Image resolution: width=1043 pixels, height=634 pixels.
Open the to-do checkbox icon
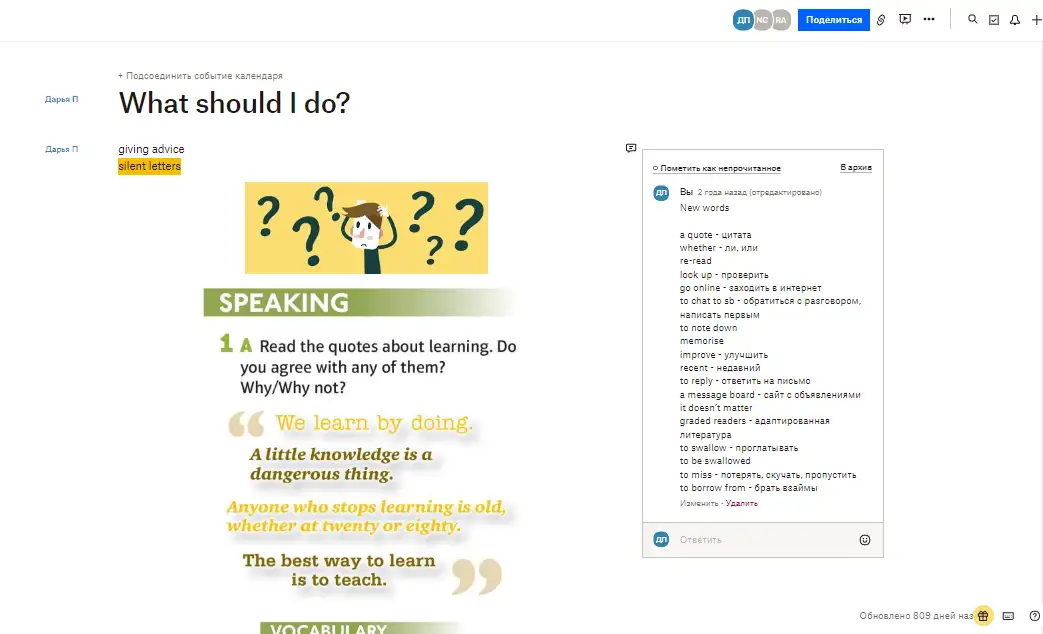(994, 20)
